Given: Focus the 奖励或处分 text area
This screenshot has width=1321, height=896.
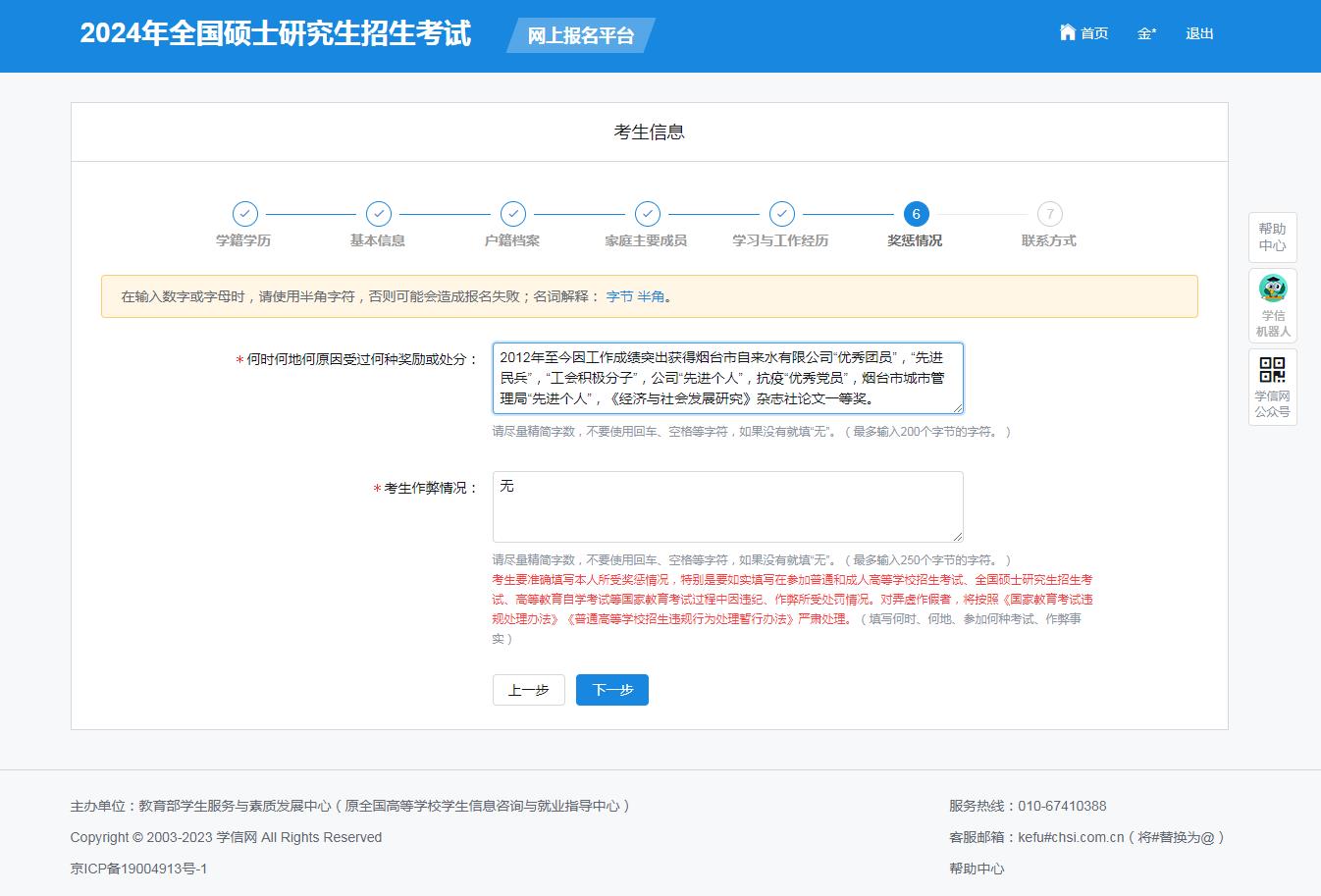Looking at the screenshot, I should [x=728, y=378].
